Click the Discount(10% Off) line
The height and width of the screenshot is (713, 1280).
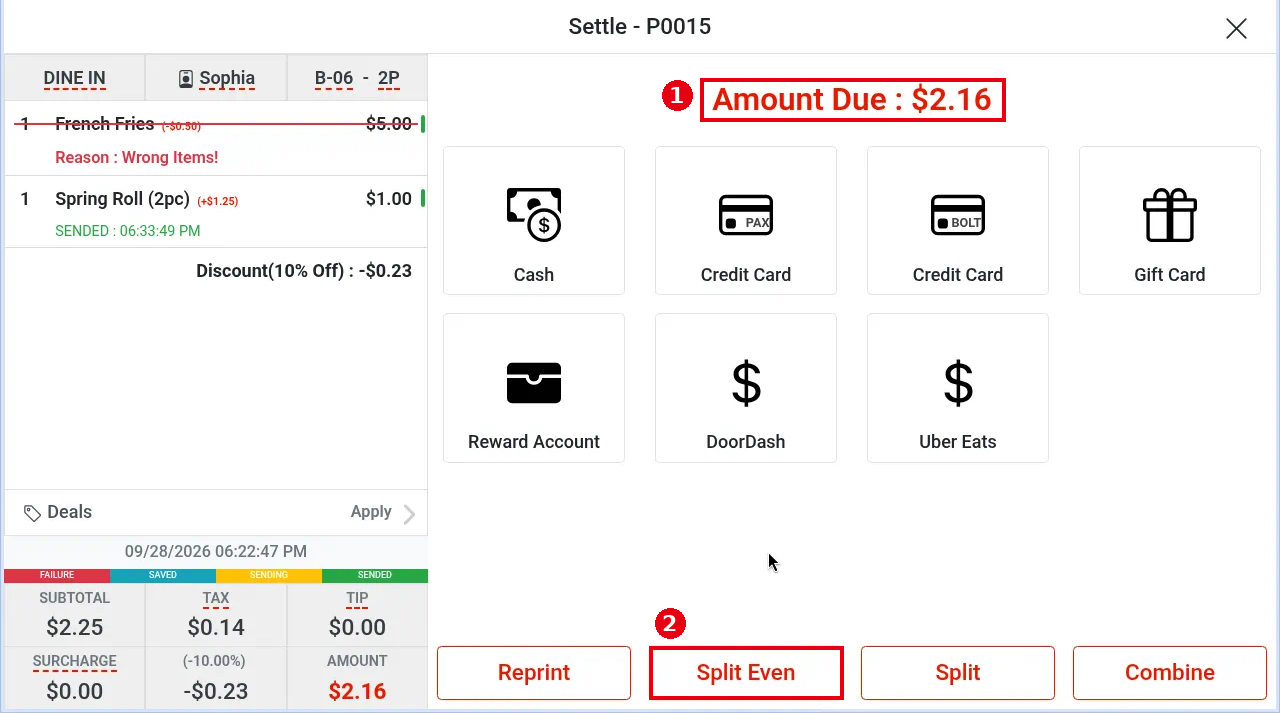304,271
